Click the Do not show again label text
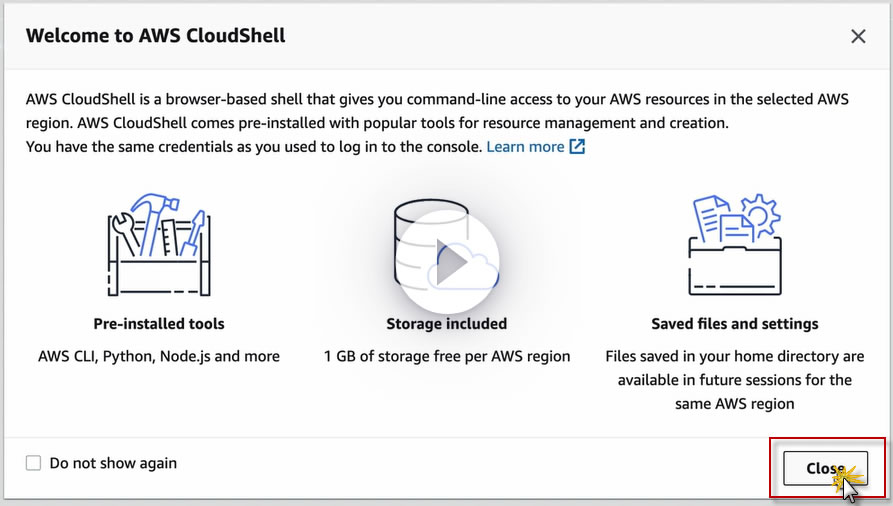 (x=113, y=463)
